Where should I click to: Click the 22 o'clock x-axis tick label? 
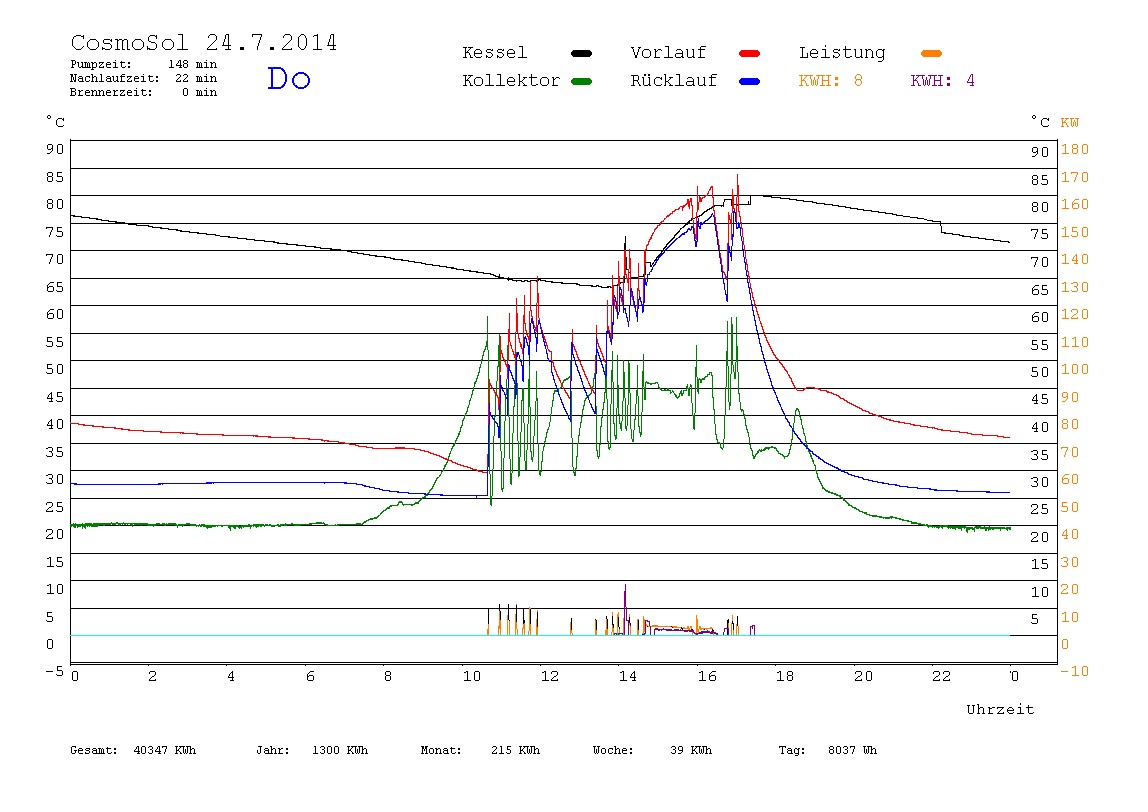point(941,677)
